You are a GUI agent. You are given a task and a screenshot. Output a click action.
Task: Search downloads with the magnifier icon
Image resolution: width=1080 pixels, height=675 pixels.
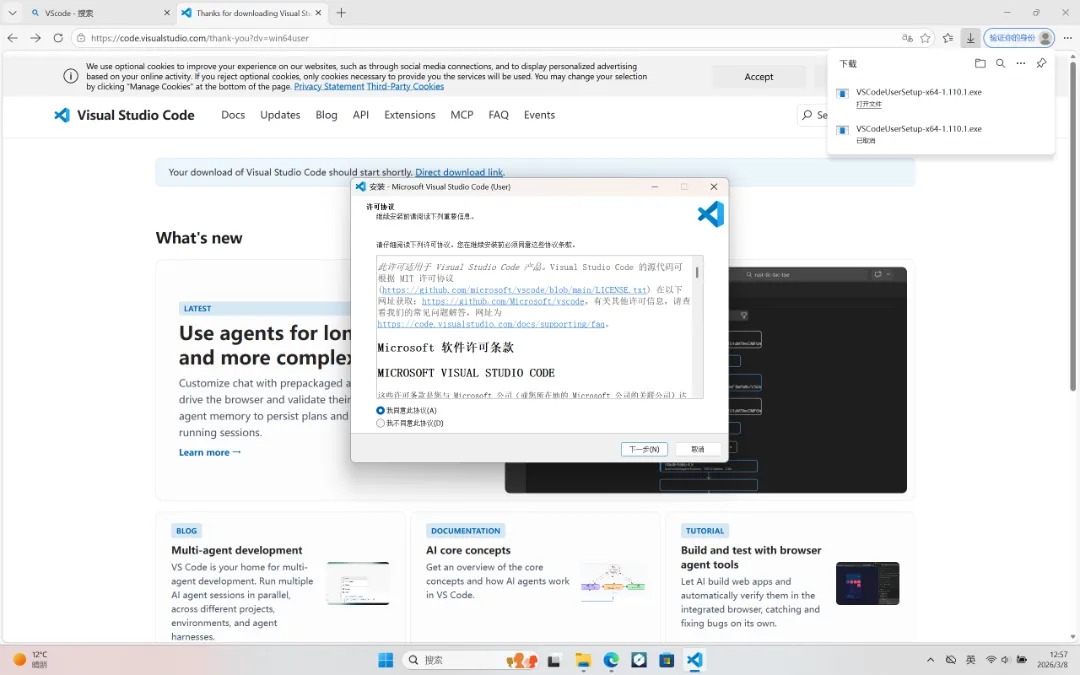(1001, 63)
